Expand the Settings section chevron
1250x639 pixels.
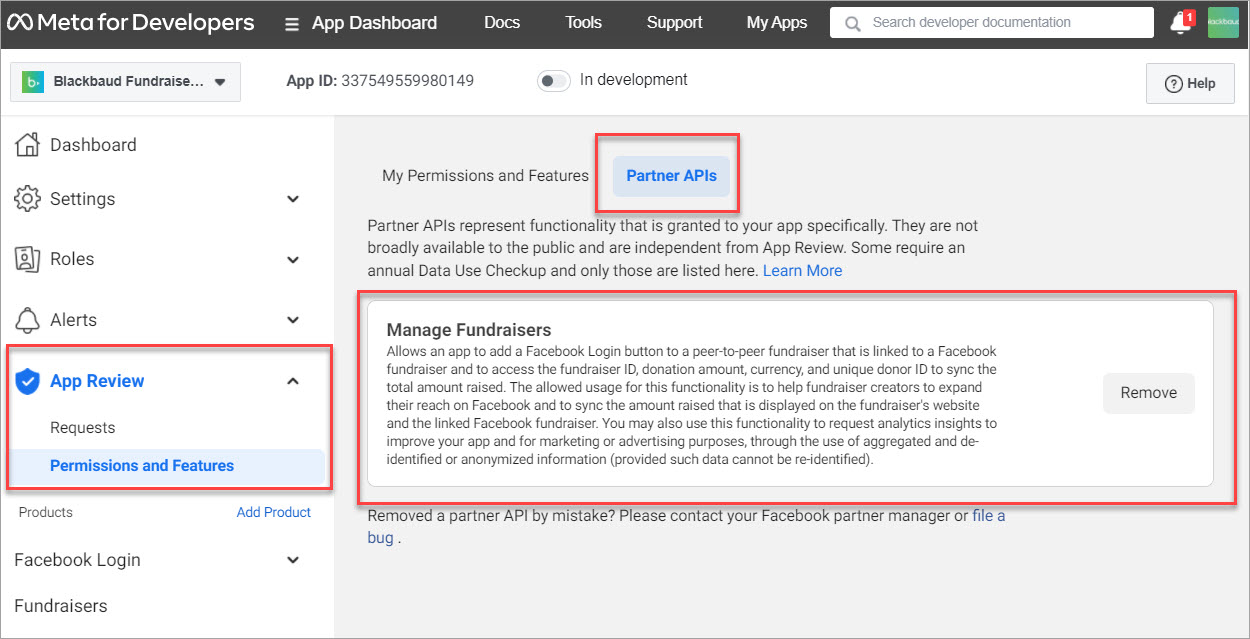click(293, 199)
